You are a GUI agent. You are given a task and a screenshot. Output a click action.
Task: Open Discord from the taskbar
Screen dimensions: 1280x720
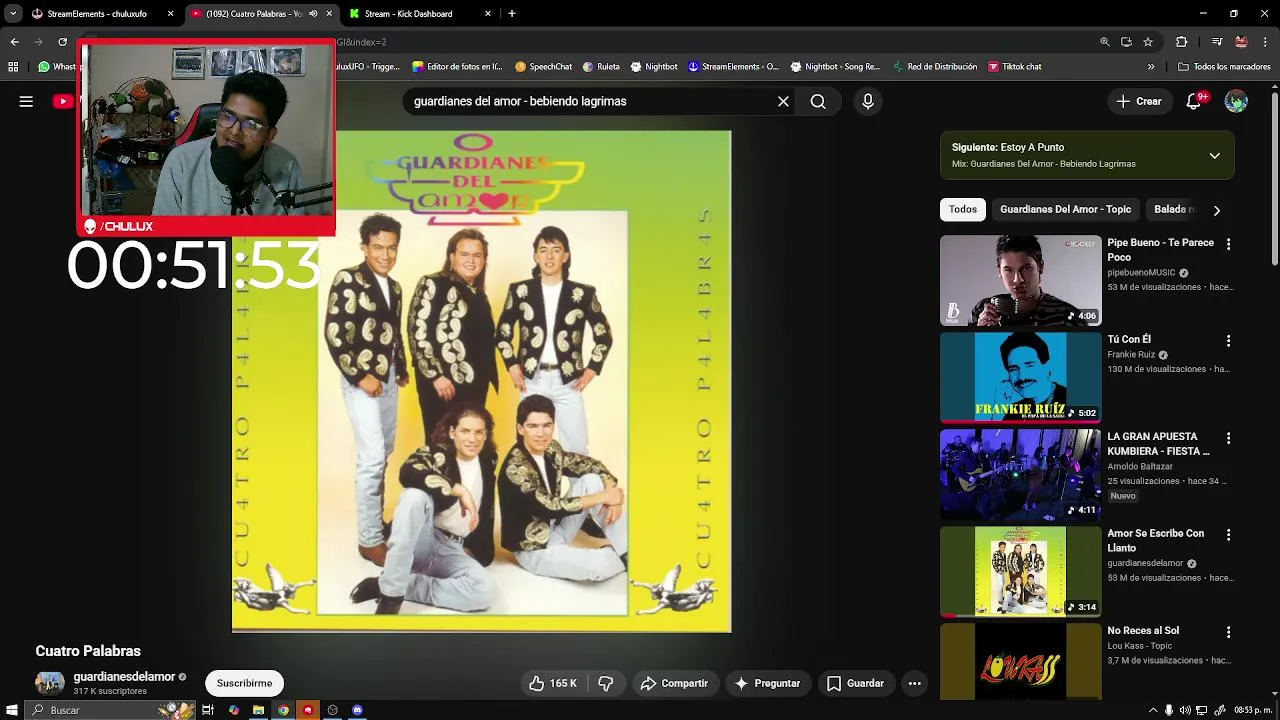click(357, 710)
